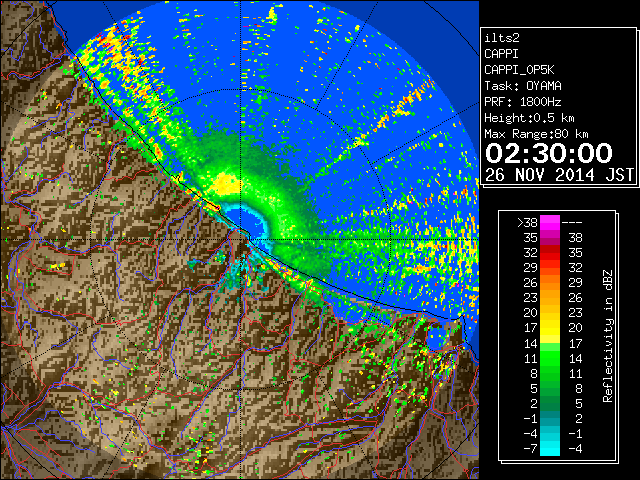Click the date 26 NOV 2014 JST
Image resolution: width=640 pixels, height=480 pixels.
[x=559, y=175]
